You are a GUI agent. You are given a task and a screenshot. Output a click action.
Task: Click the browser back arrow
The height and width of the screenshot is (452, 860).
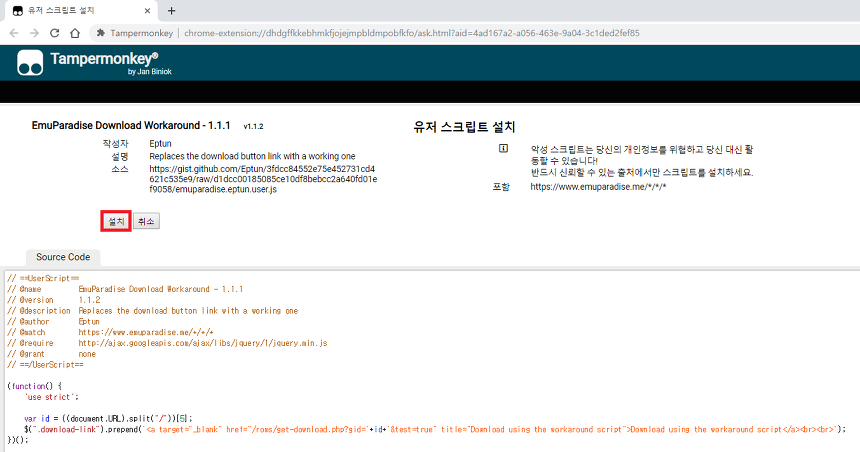click(x=14, y=33)
